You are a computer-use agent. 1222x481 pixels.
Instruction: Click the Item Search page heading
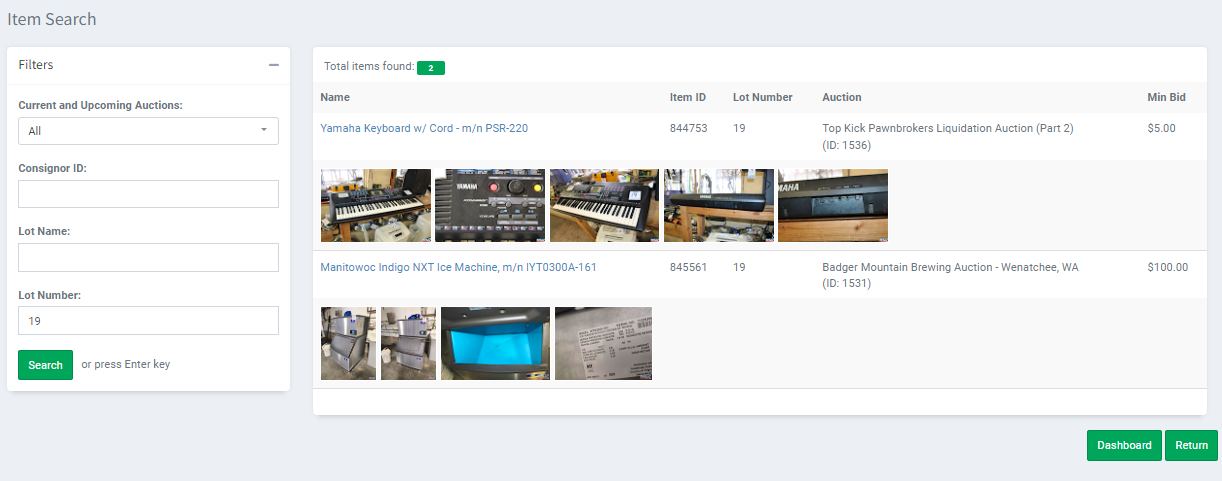(x=52, y=19)
